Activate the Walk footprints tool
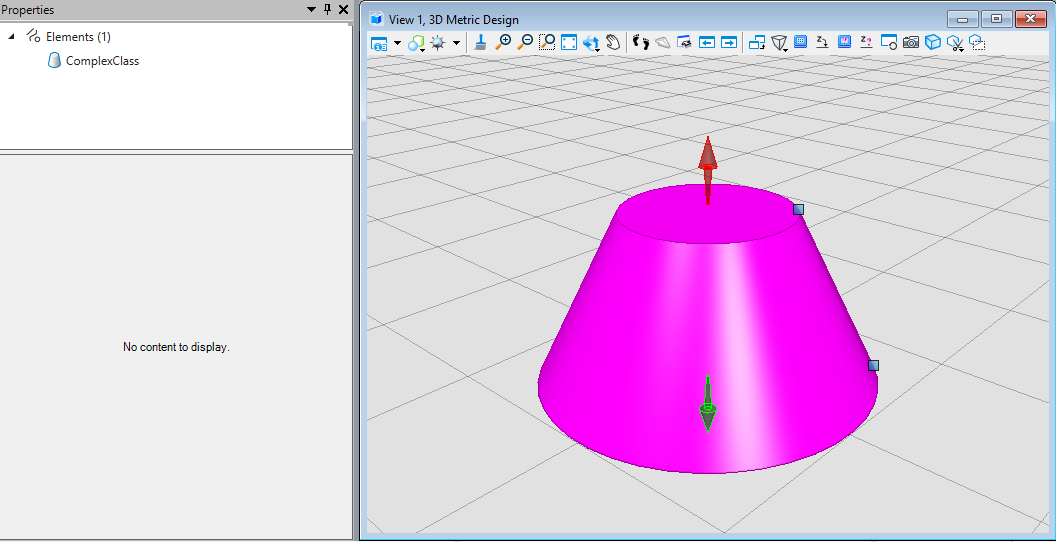1056x542 pixels. click(641, 42)
